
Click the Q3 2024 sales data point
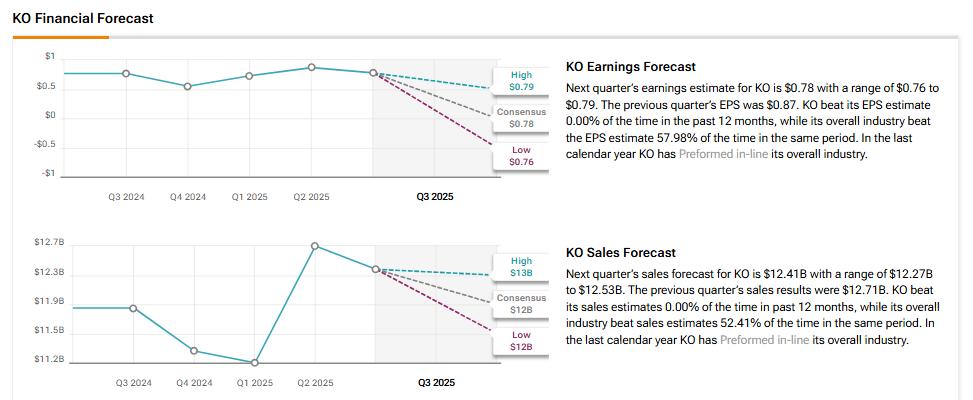(133, 308)
